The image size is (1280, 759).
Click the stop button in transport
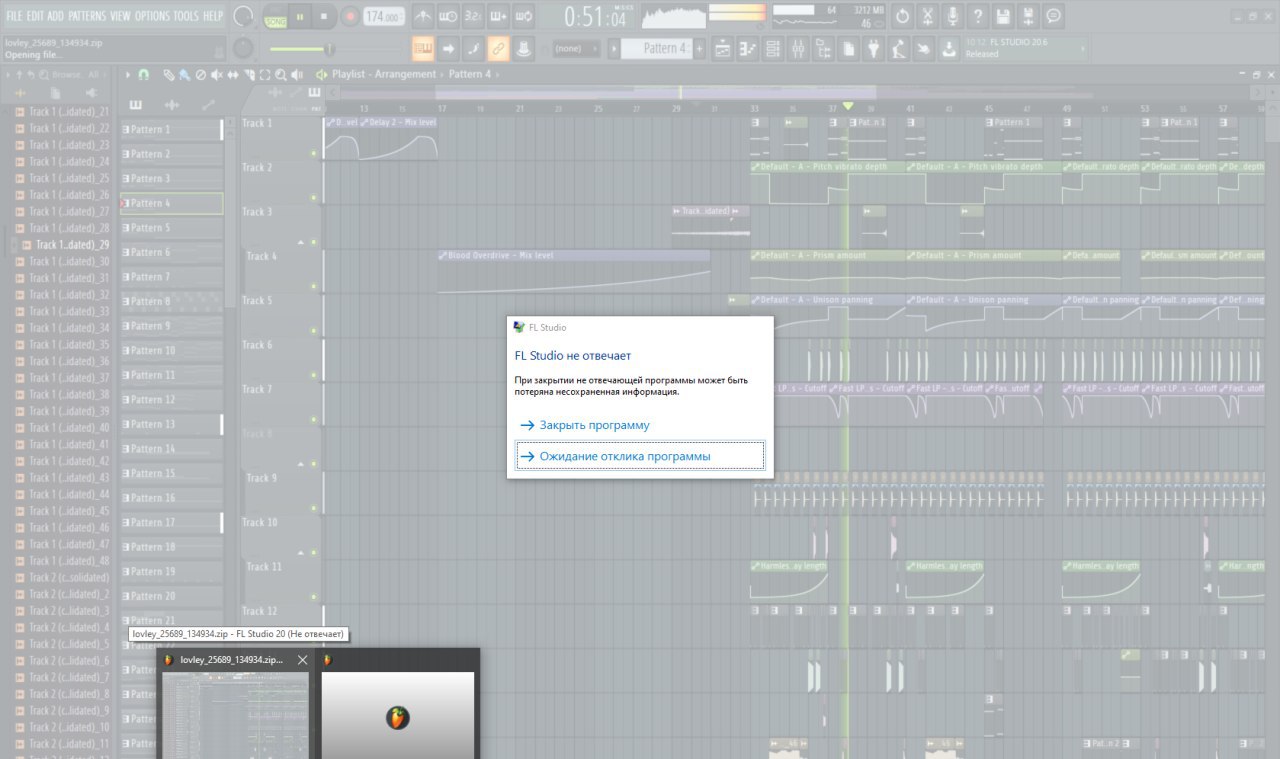pos(324,16)
